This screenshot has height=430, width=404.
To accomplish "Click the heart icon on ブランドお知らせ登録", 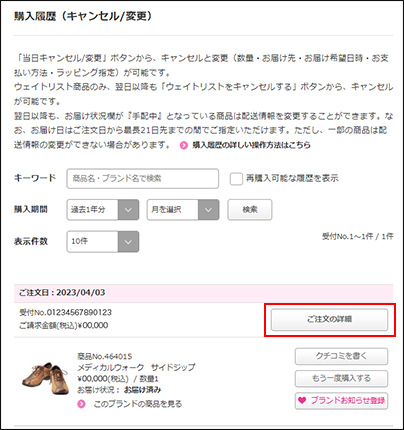I will tap(302, 400).
